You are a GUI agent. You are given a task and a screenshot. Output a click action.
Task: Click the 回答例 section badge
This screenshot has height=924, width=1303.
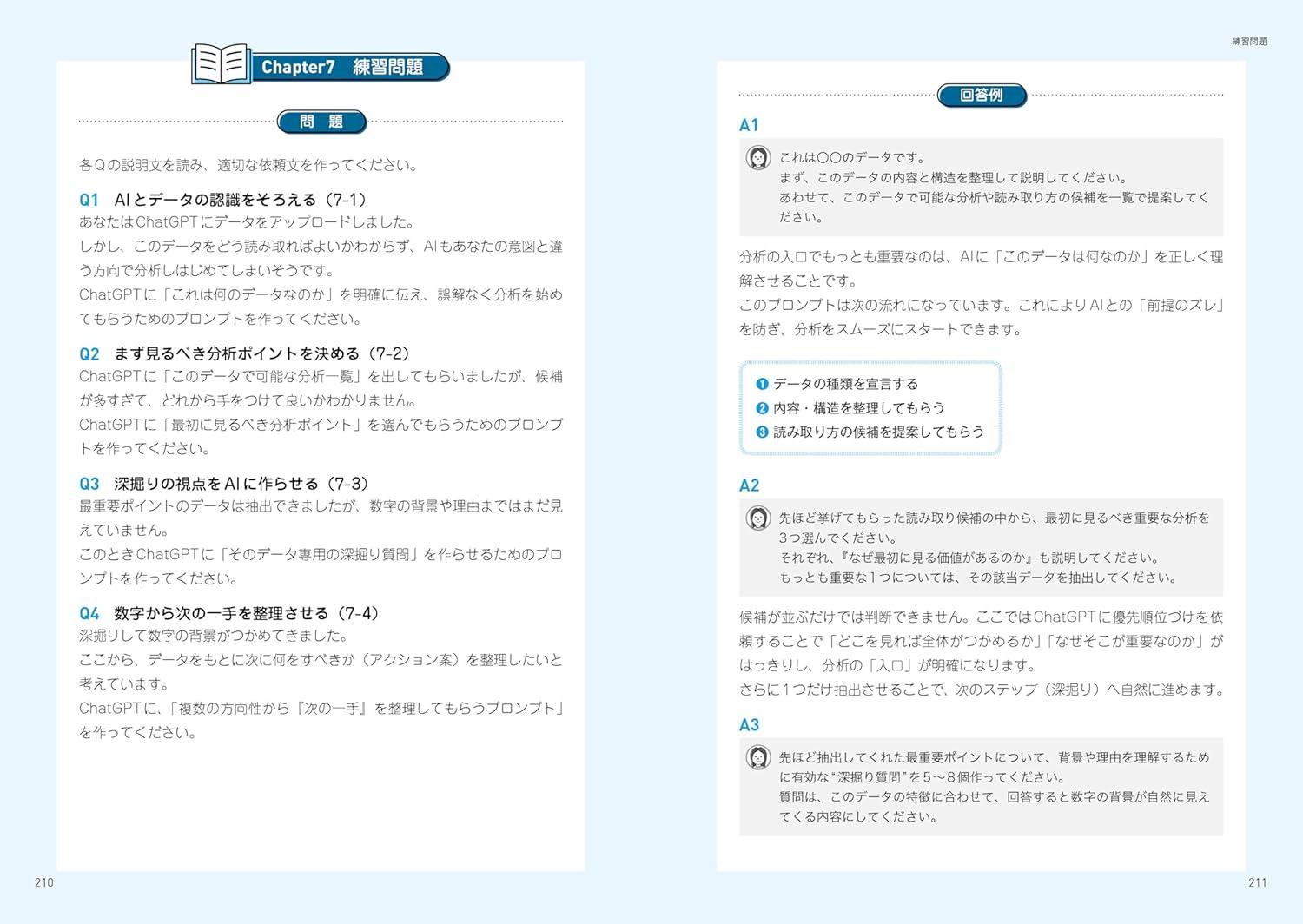(x=982, y=96)
